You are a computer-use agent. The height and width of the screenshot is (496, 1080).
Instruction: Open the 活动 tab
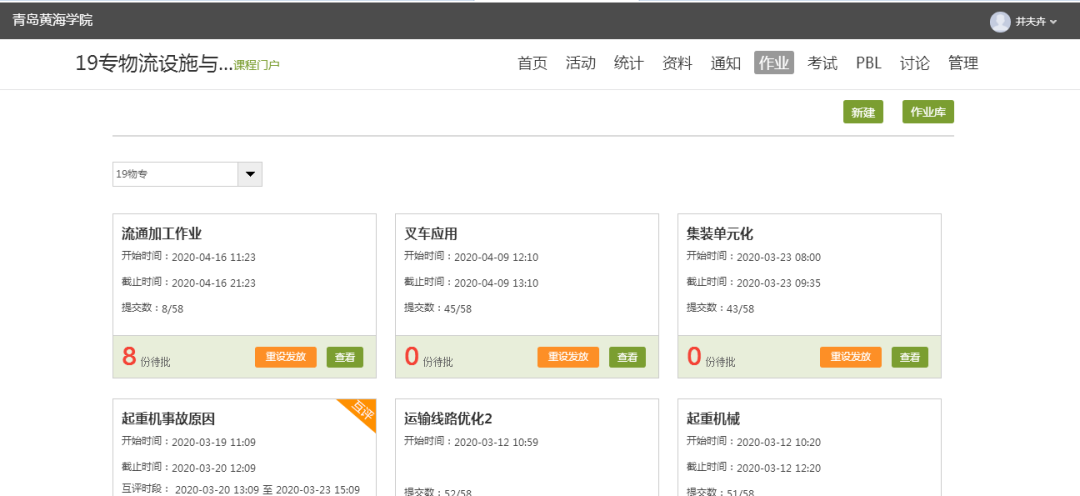pyautogui.click(x=580, y=63)
